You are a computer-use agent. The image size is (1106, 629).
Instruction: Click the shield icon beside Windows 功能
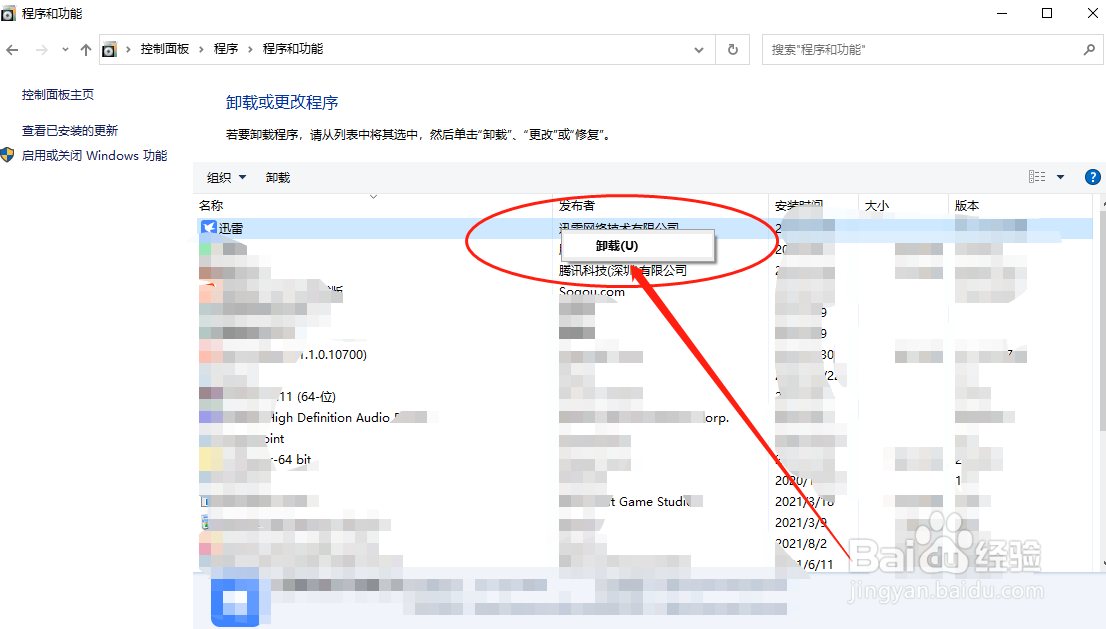(8, 155)
